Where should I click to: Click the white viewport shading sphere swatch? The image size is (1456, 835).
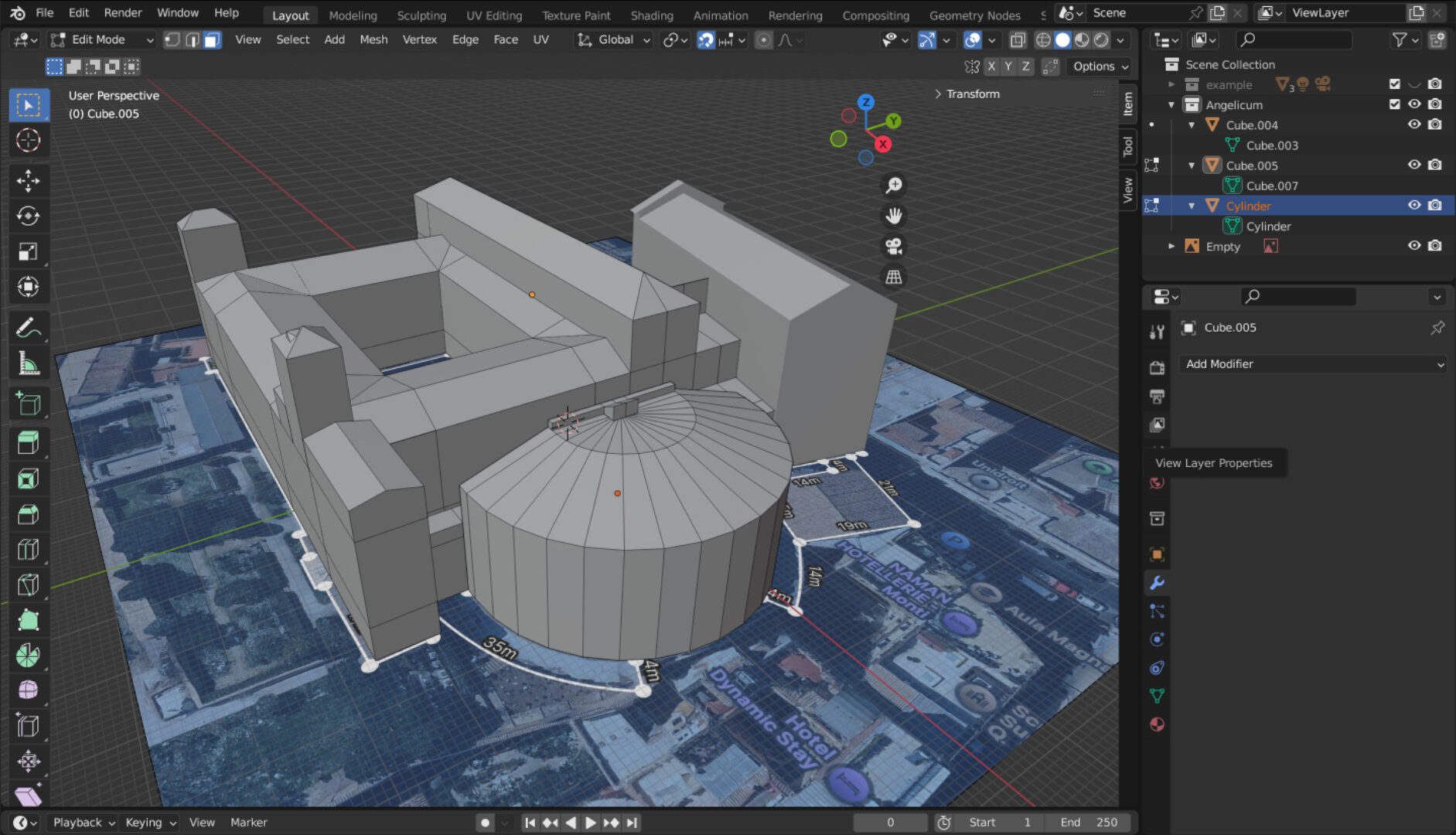pyautogui.click(x=1064, y=39)
